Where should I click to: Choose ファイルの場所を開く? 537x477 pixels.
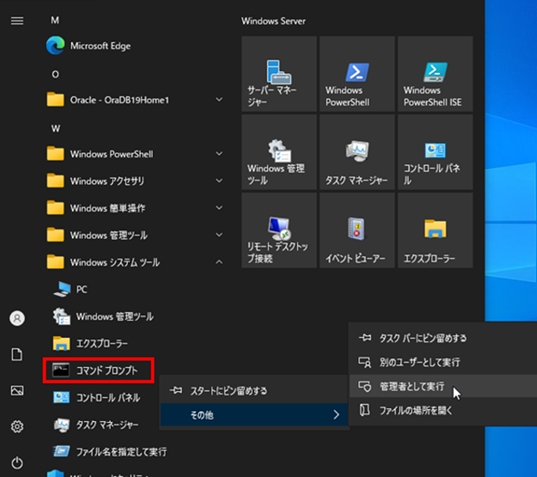coord(443,410)
